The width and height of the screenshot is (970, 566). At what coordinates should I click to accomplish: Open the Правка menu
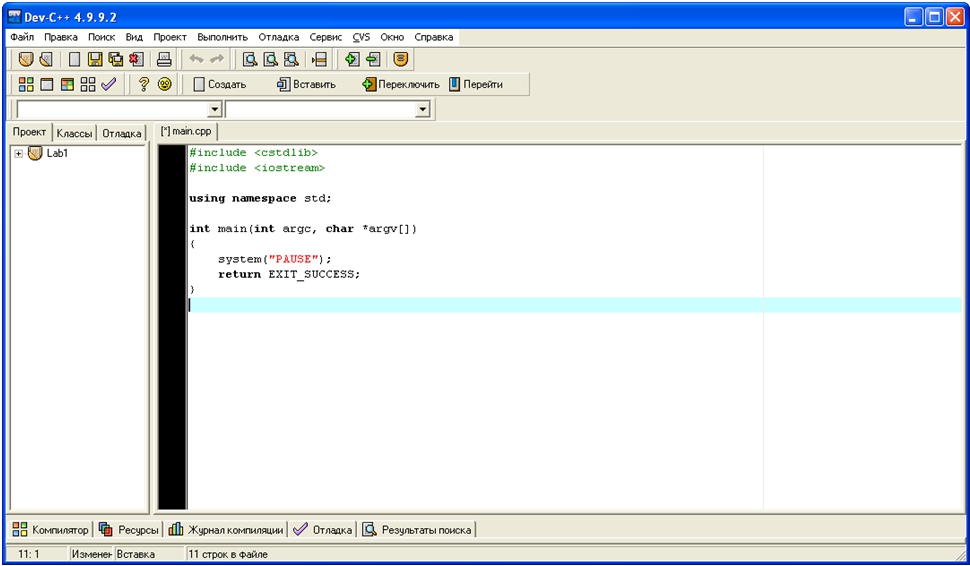tap(61, 37)
